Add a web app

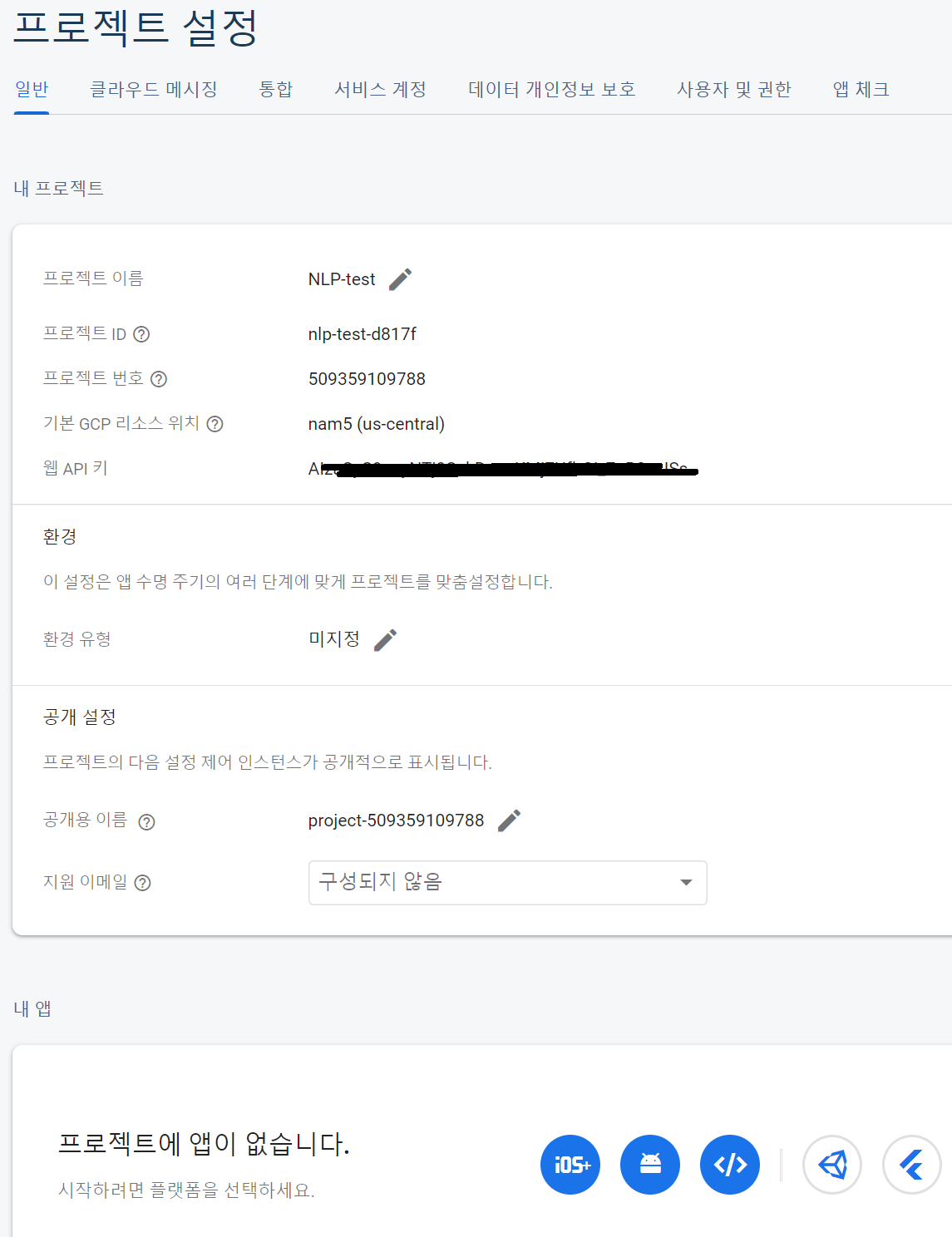point(730,1165)
